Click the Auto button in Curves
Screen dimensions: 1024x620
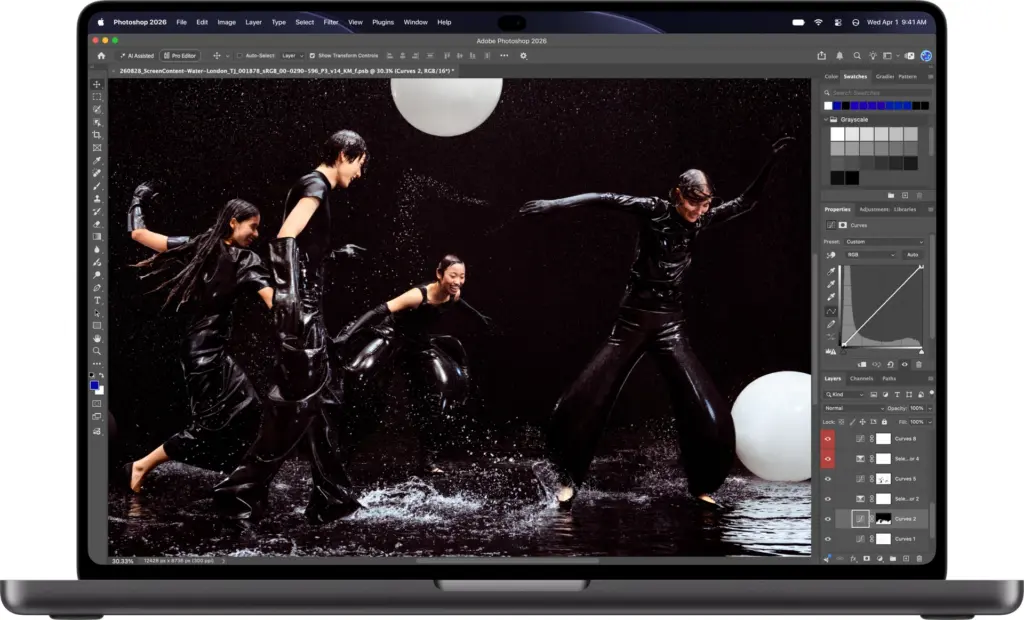coord(913,255)
